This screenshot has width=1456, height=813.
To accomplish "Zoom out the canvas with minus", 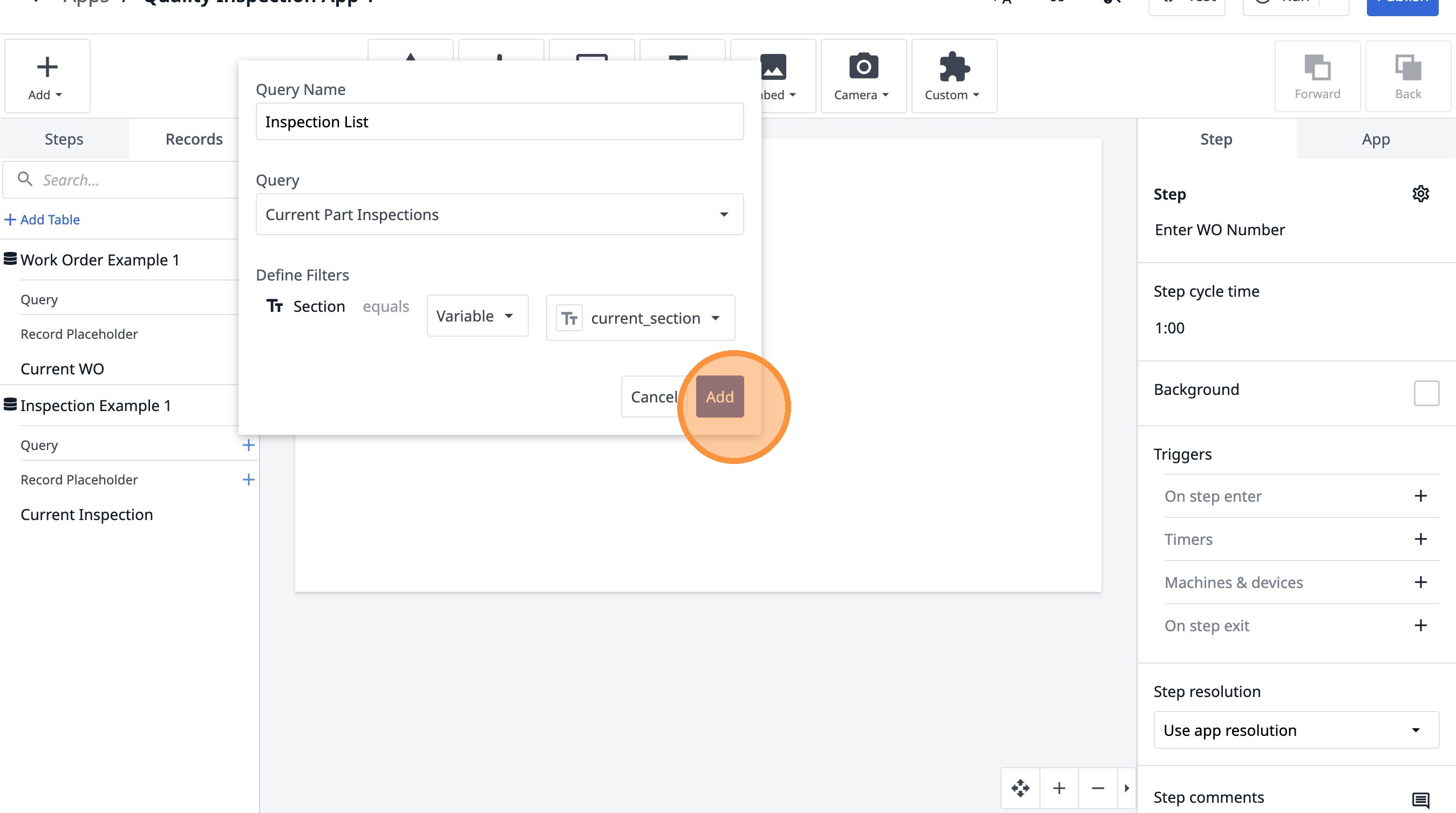I will 1098,788.
